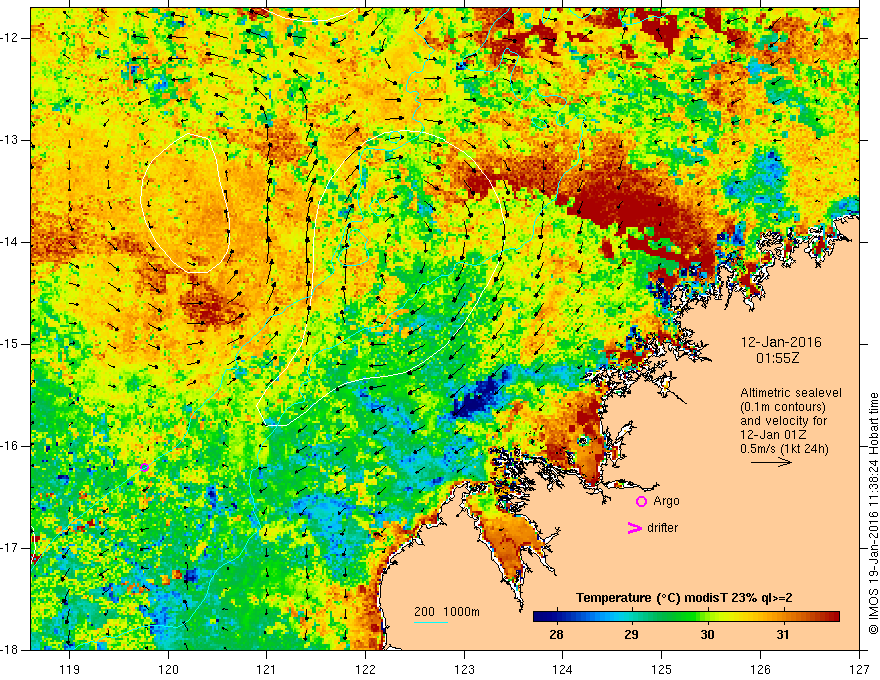Image resolution: width=880 pixels, height=680 pixels.
Task: Click the 'and velocity for' text
Action: pyautogui.click(x=783, y=421)
